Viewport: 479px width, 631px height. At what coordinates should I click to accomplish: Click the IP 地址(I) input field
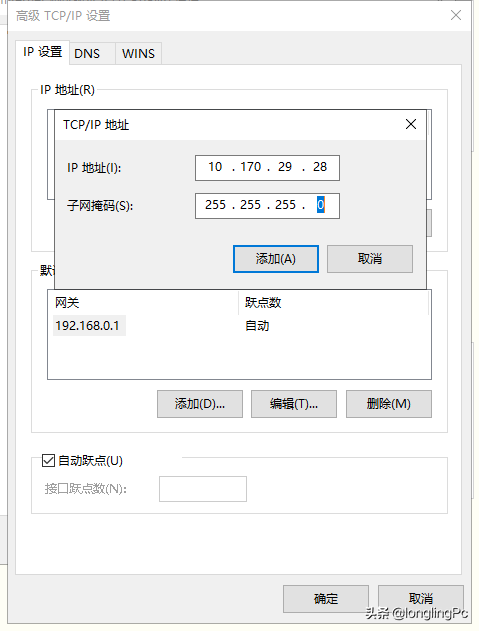click(x=267, y=168)
